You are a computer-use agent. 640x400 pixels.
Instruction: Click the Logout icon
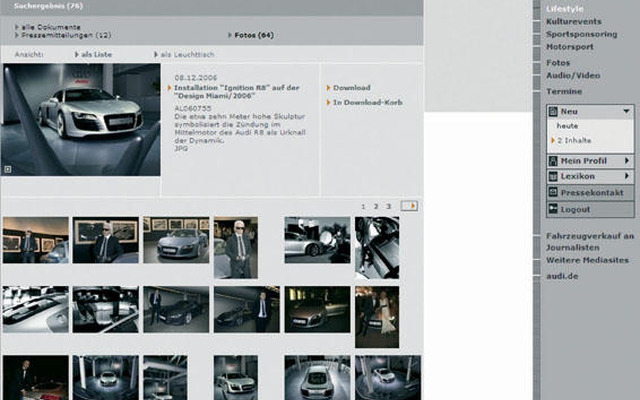pyautogui.click(x=553, y=209)
